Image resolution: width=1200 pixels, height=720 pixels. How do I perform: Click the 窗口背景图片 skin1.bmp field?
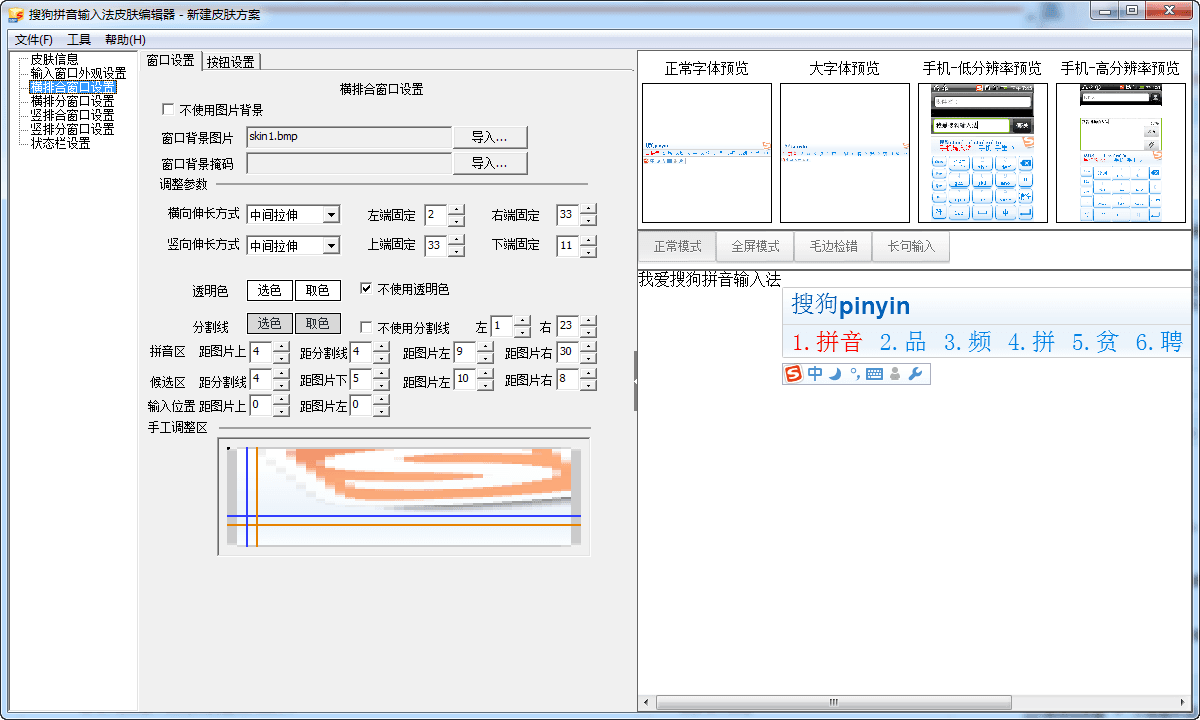[349, 137]
